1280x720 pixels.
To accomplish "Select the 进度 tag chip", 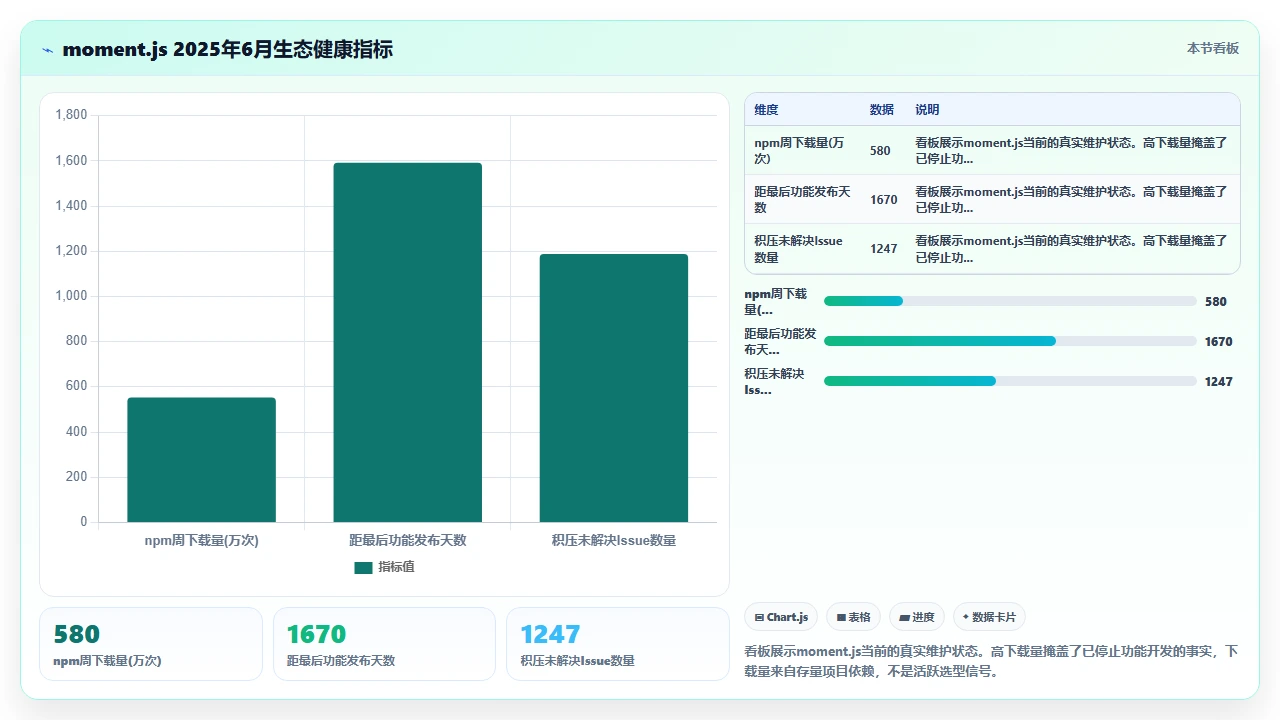I will 917,617.
